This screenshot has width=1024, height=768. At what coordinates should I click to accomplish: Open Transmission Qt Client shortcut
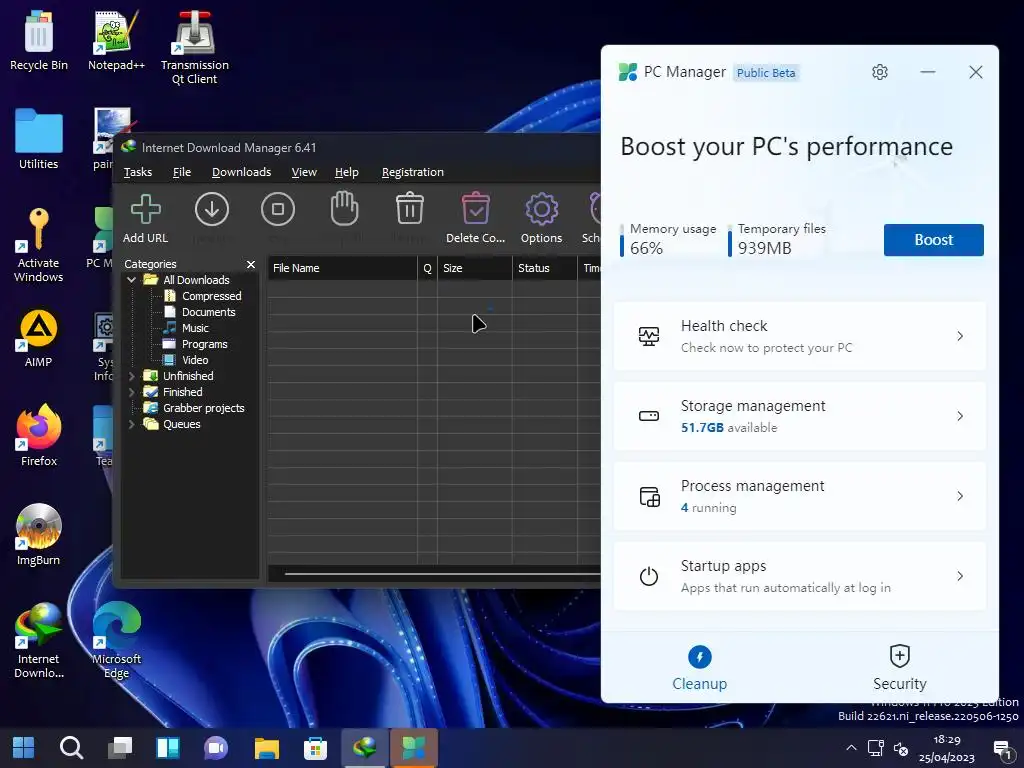tap(195, 48)
